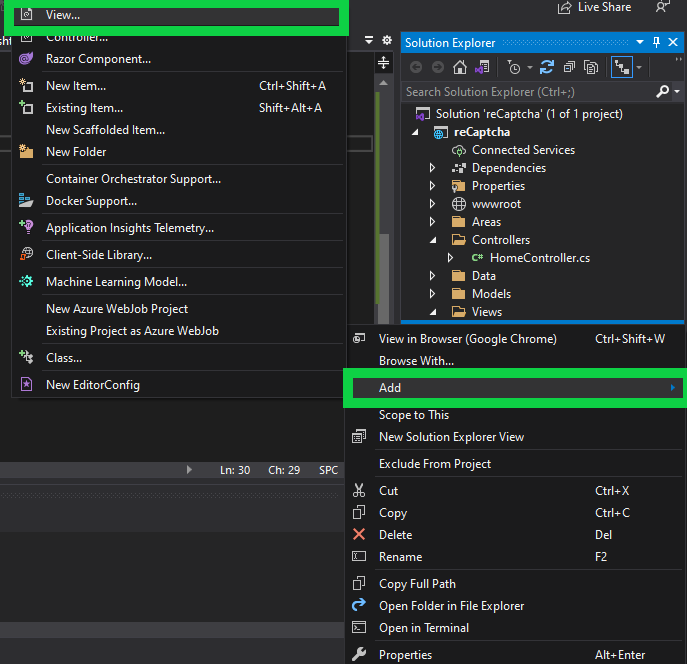Expand the Dependencies node
687x664 pixels.
(432, 168)
